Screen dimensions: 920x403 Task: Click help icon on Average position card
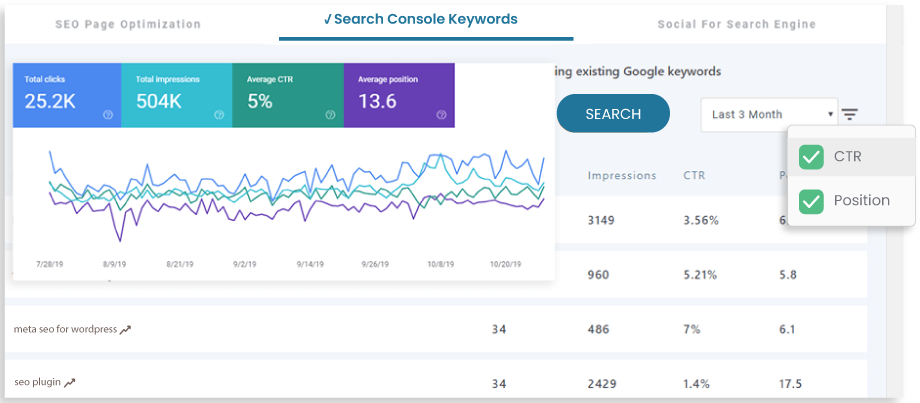441,115
